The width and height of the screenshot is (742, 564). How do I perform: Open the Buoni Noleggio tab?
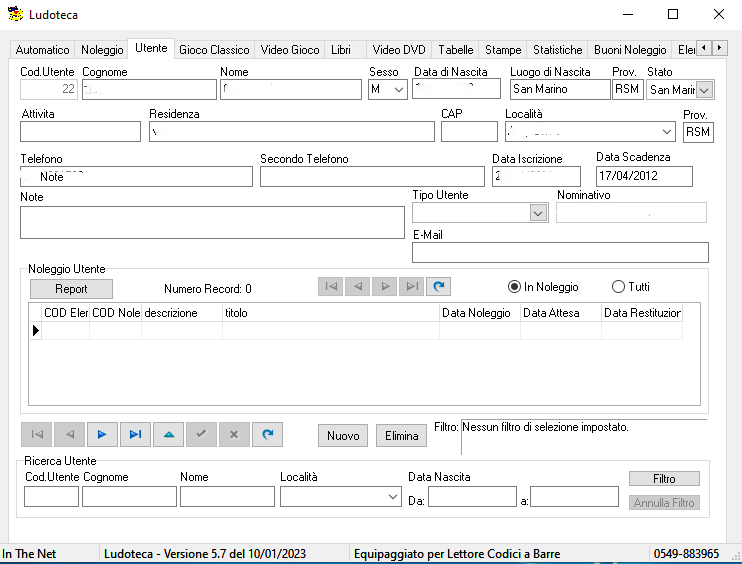[630, 50]
